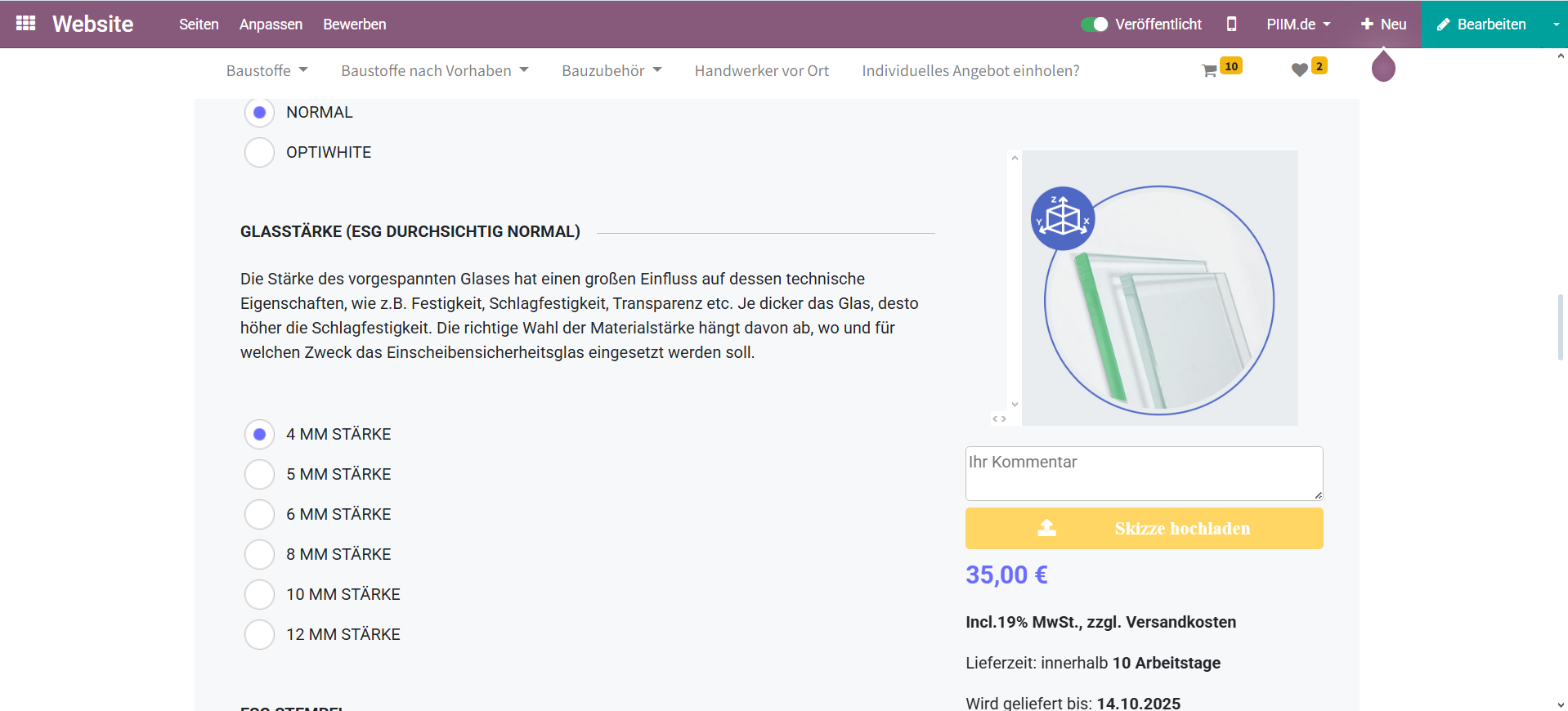This screenshot has height=711, width=1568.
Task: Open the PIIM.de website selector dropdown
Action: tap(1298, 25)
